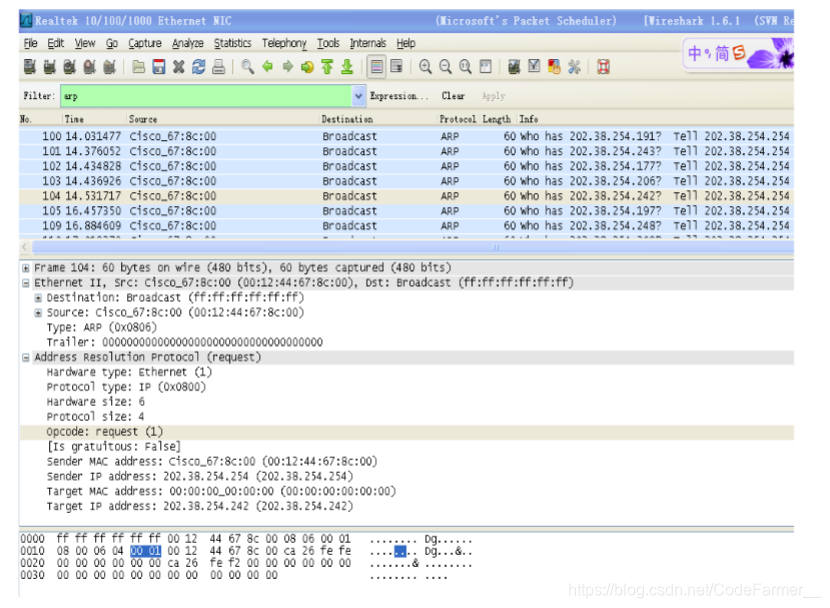
Task: Close the capture file X icon
Action: 179,67
